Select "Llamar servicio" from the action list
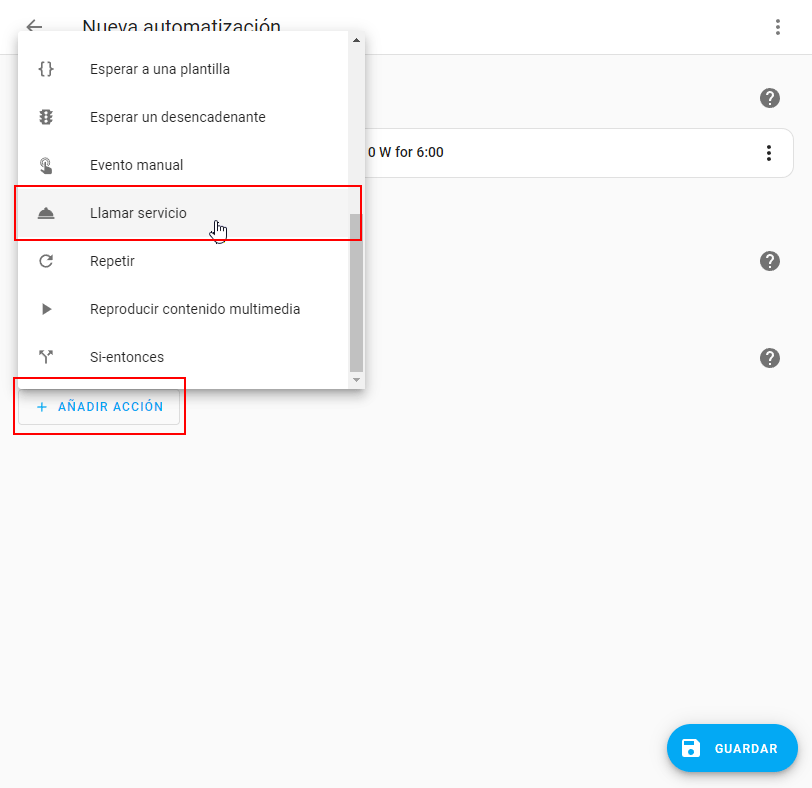The width and height of the screenshot is (812, 788). [x=138, y=213]
